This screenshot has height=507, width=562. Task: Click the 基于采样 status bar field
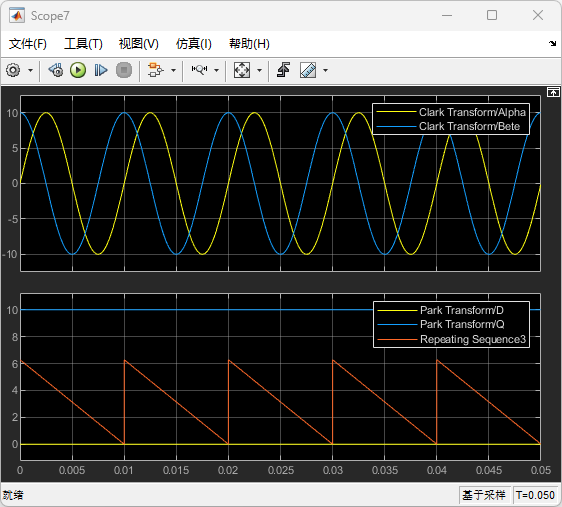click(x=484, y=495)
